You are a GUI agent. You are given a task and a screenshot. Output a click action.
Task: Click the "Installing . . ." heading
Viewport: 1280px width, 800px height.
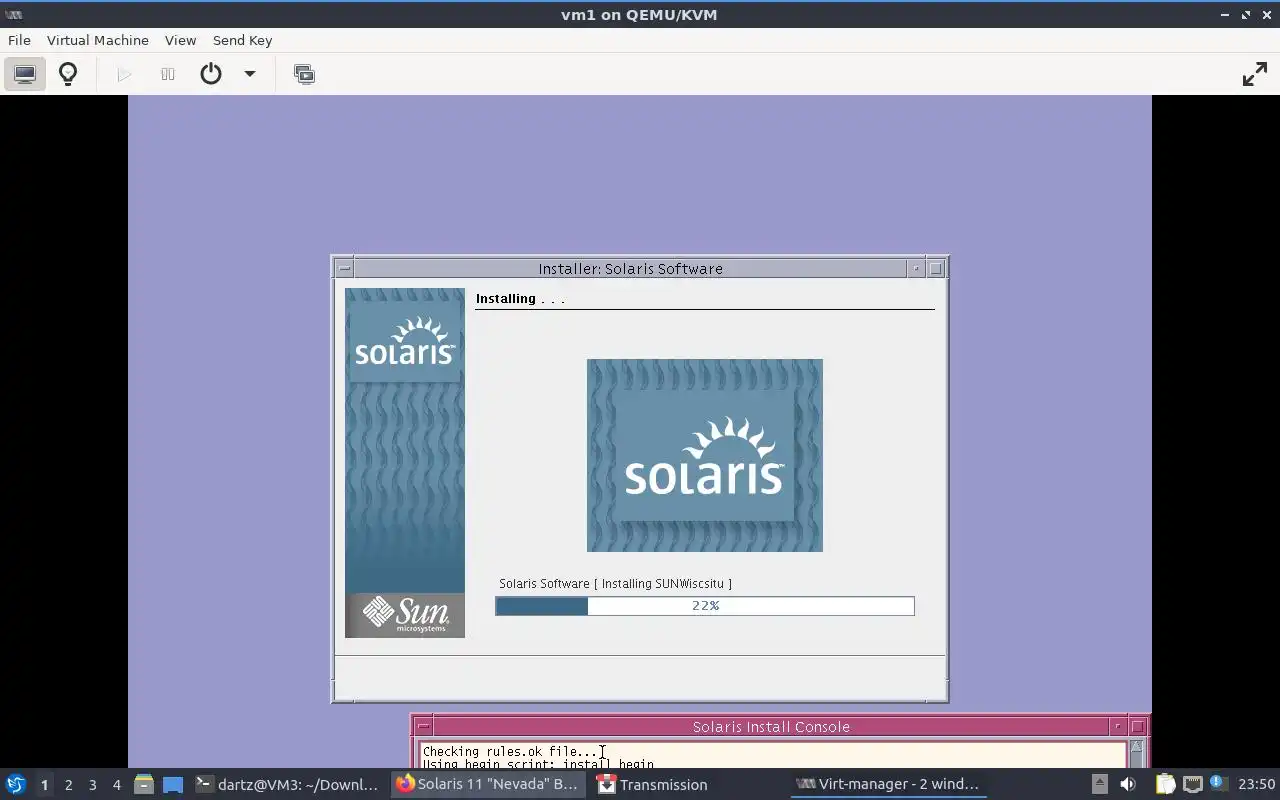pos(520,298)
